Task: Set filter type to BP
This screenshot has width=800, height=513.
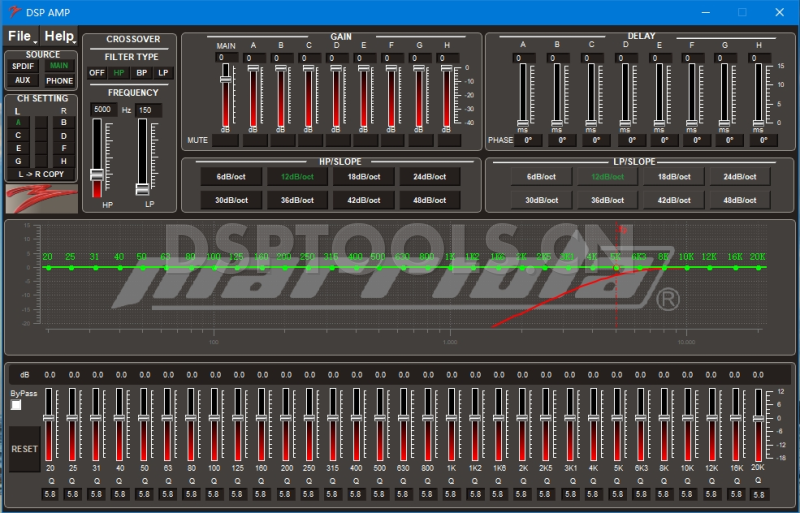Action: 141,73
